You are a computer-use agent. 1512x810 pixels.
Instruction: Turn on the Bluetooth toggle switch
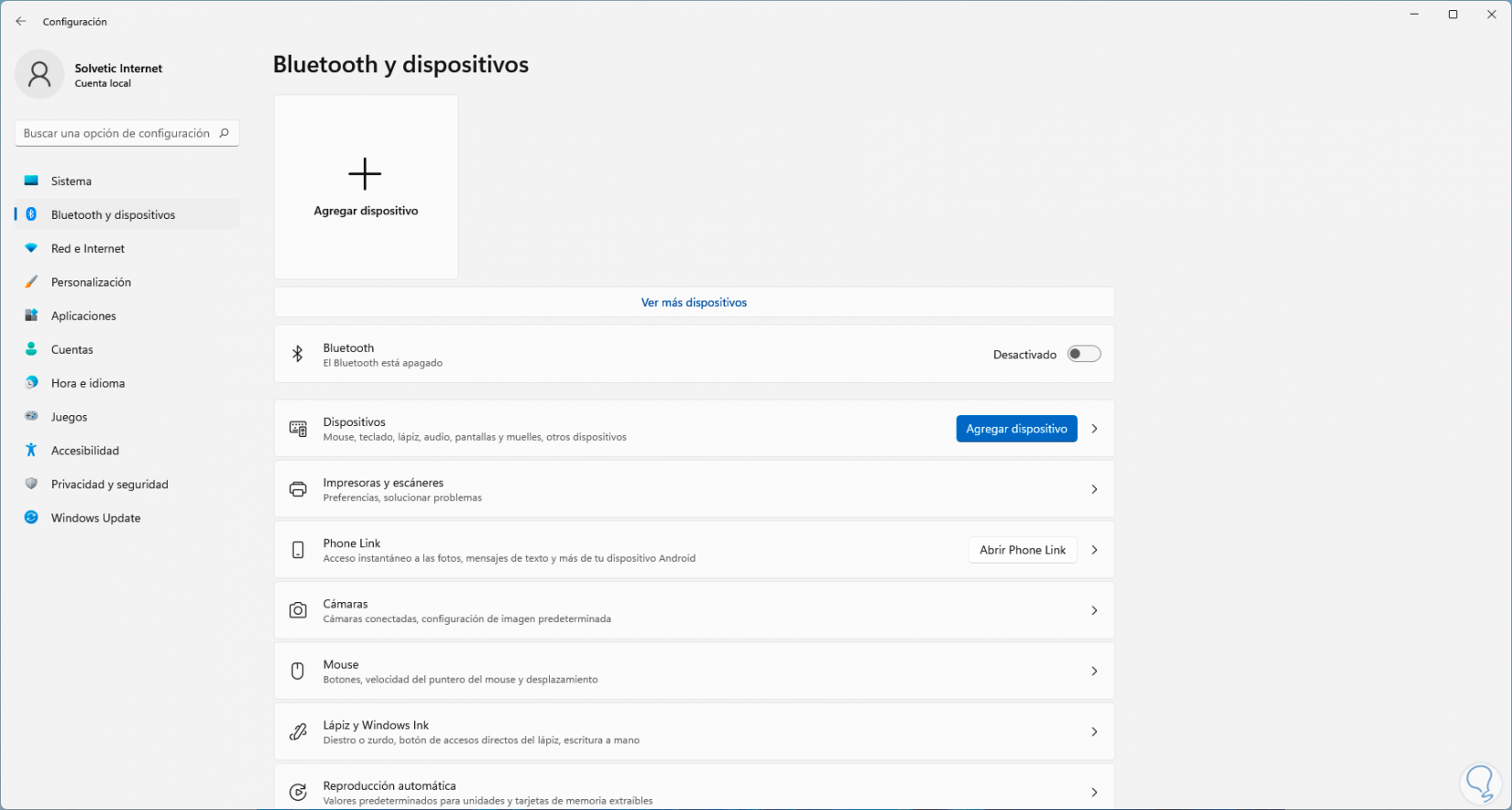click(1083, 355)
